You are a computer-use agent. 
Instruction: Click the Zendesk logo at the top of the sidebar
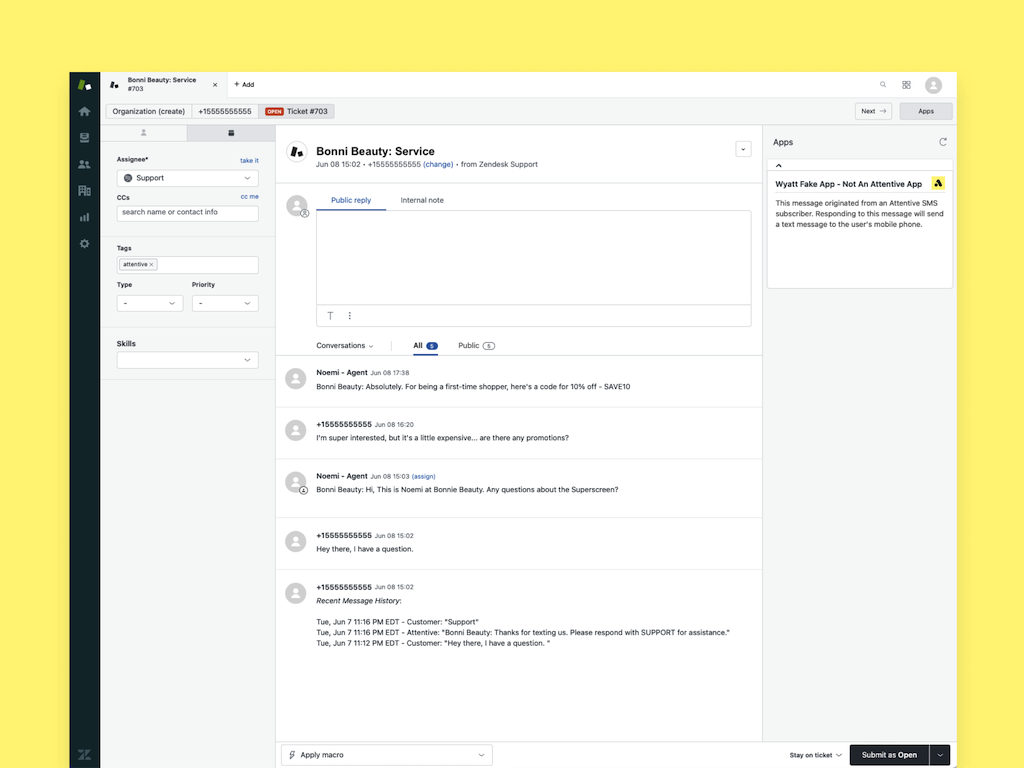84,85
